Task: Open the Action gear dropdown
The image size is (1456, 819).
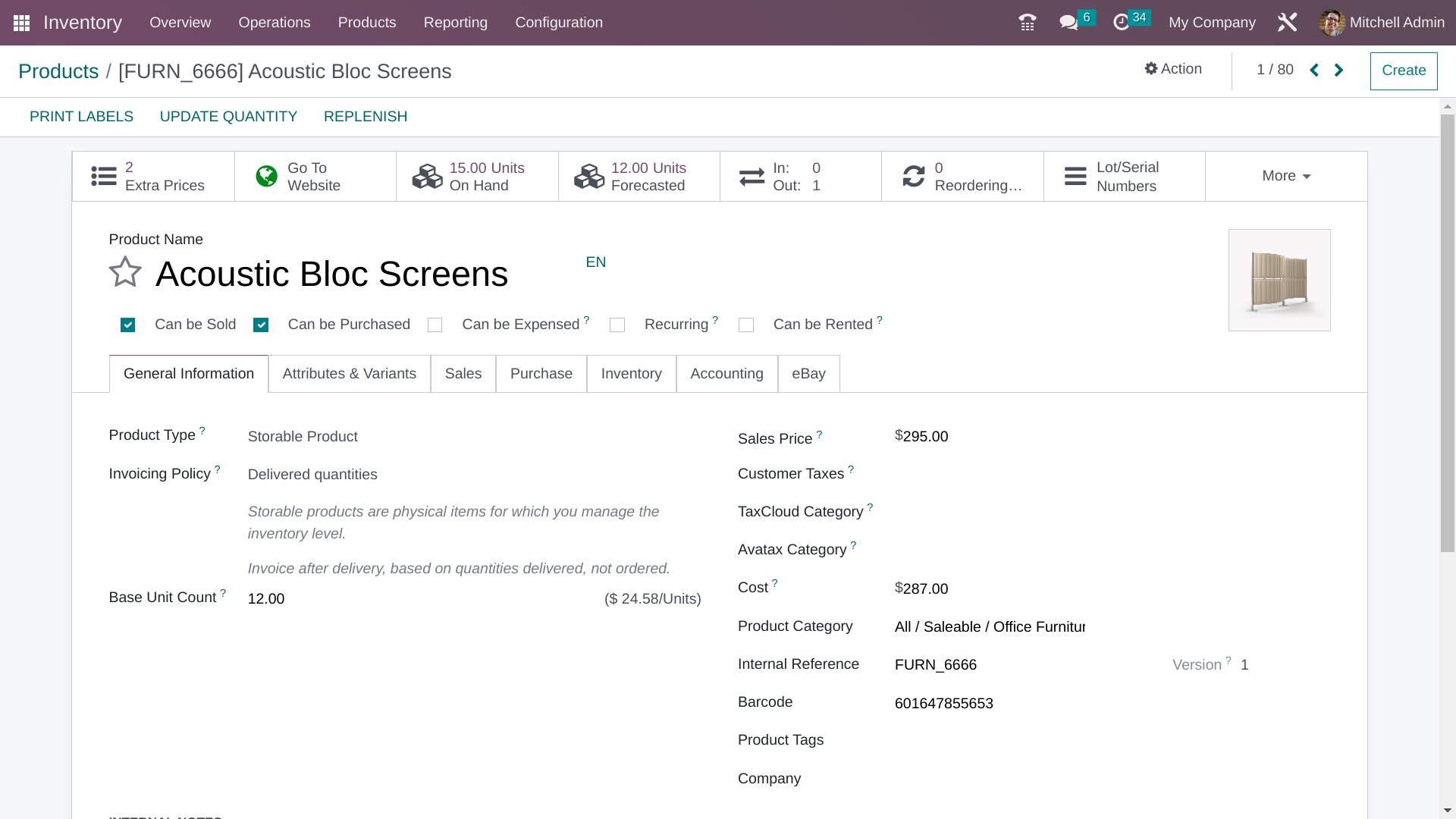Action: pyautogui.click(x=1173, y=69)
